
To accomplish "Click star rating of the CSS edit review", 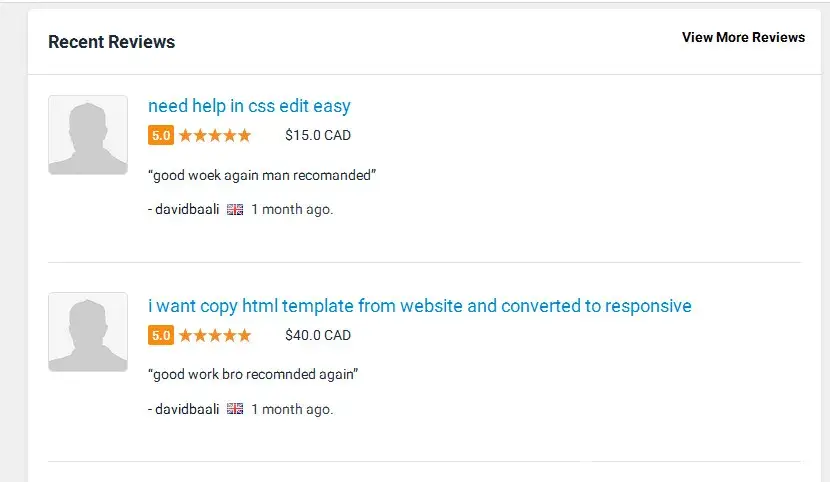I will (215, 136).
